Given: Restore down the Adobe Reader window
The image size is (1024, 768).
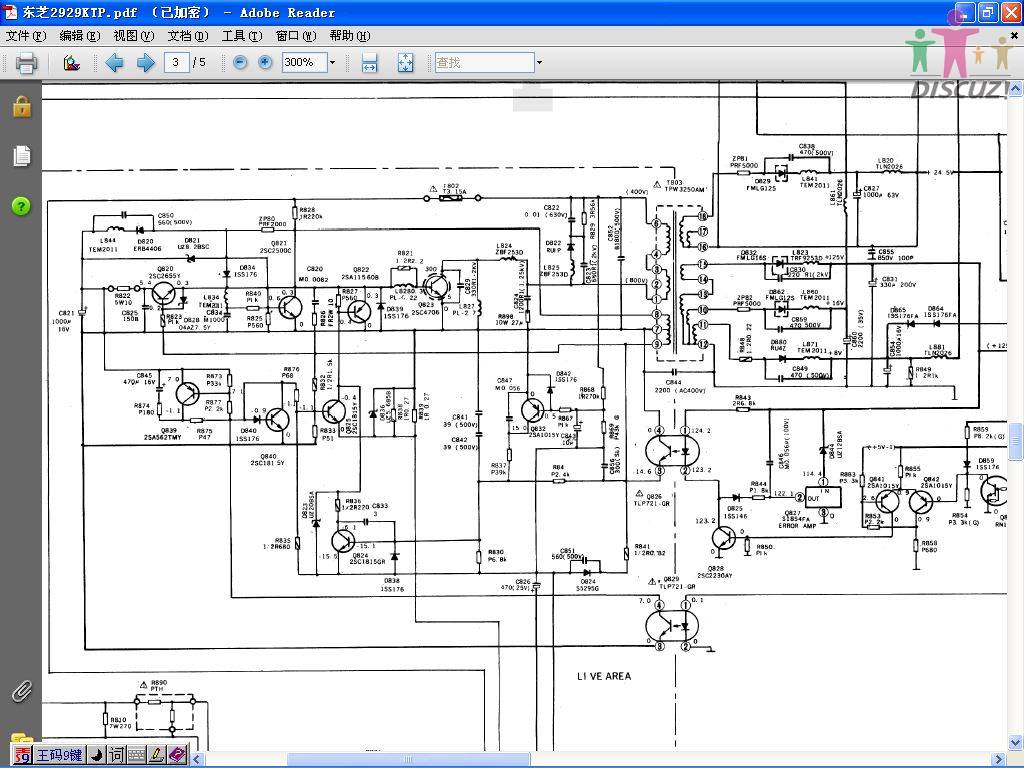Looking at the screenshot, I should click(987, 12).
